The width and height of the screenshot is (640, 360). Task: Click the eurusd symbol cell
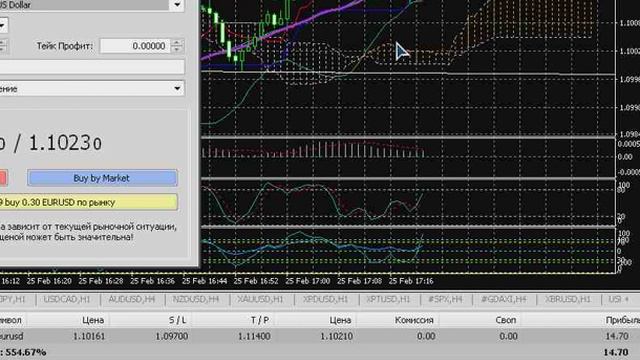[11, 336]
